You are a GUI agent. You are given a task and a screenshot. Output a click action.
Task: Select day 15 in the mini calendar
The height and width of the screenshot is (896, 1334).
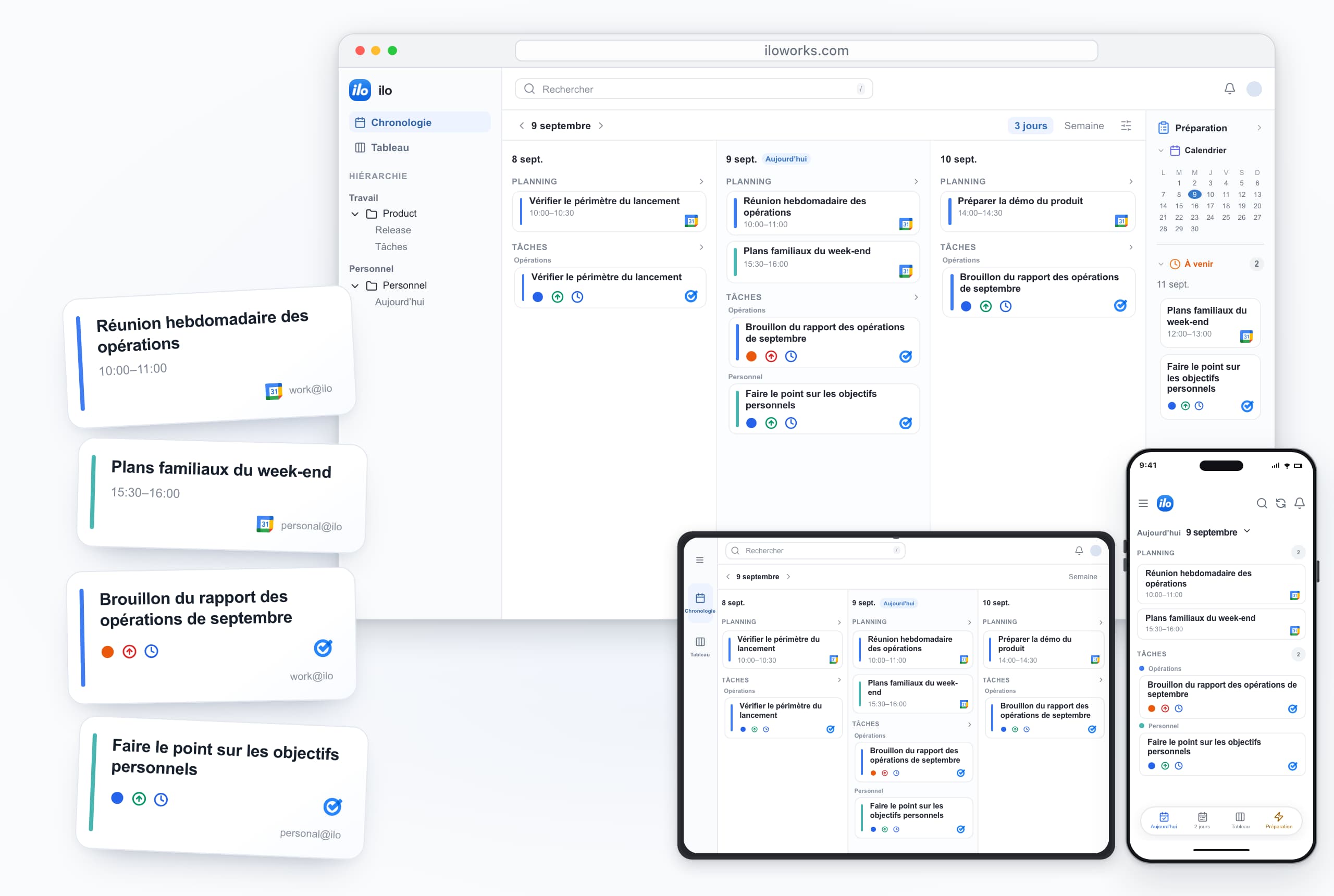coord(1179,206)
